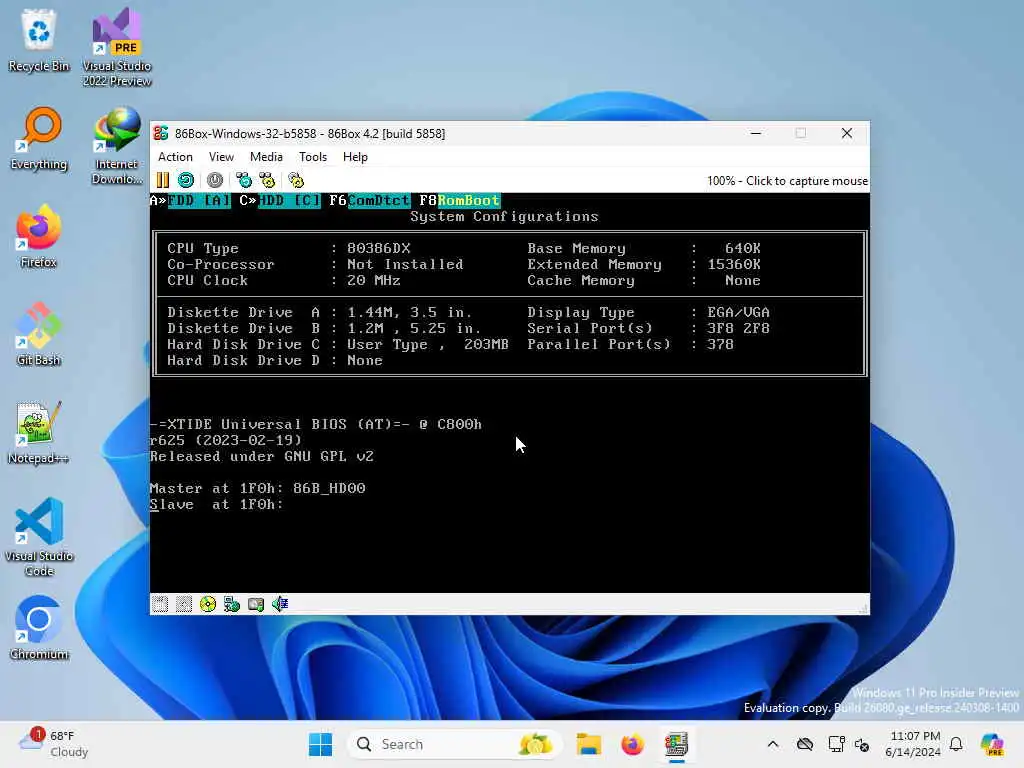Open the Help menu
This screenshot has height=768, width=1024.
[355, 157]
